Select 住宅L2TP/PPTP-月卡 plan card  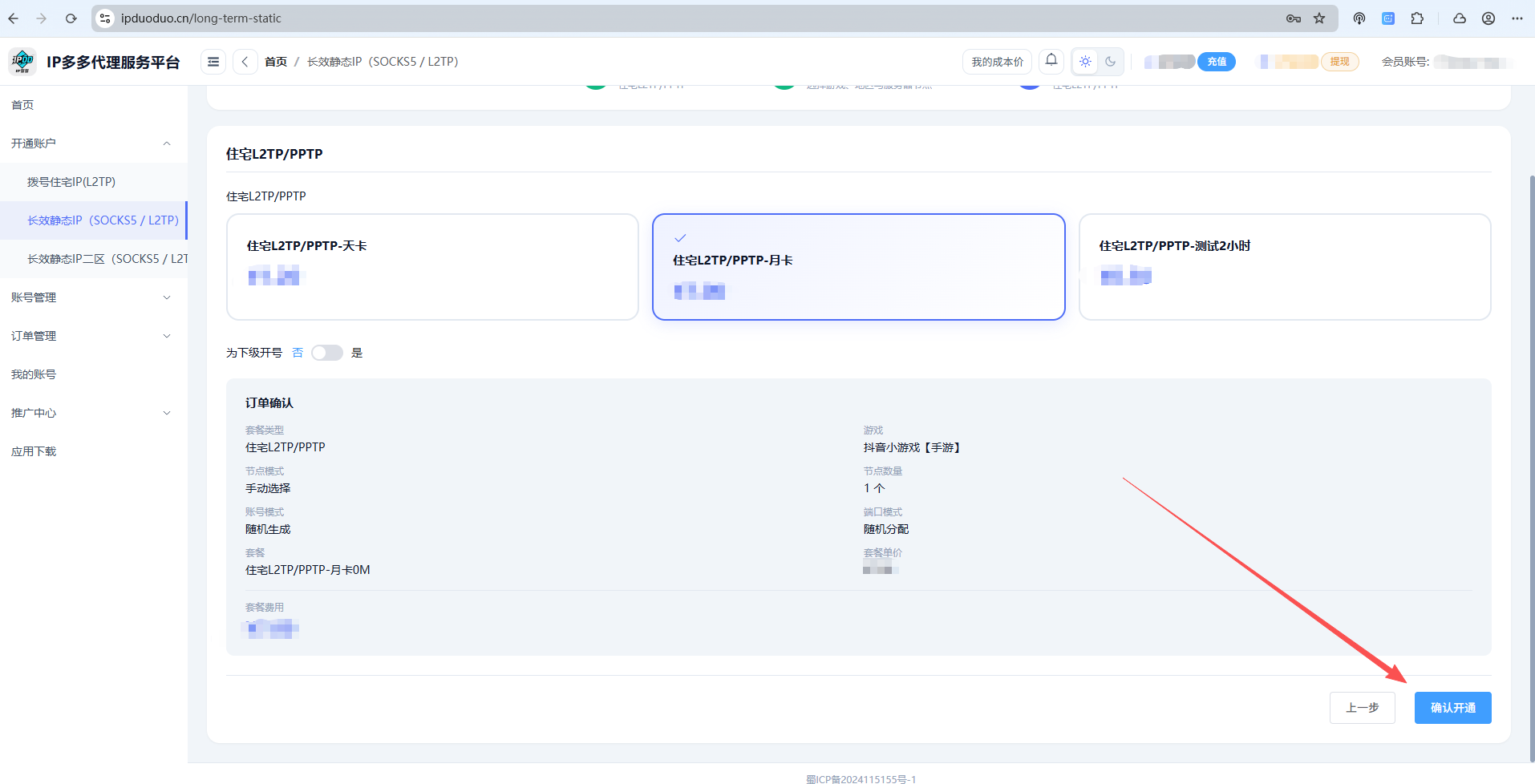(x=859, y=267)
